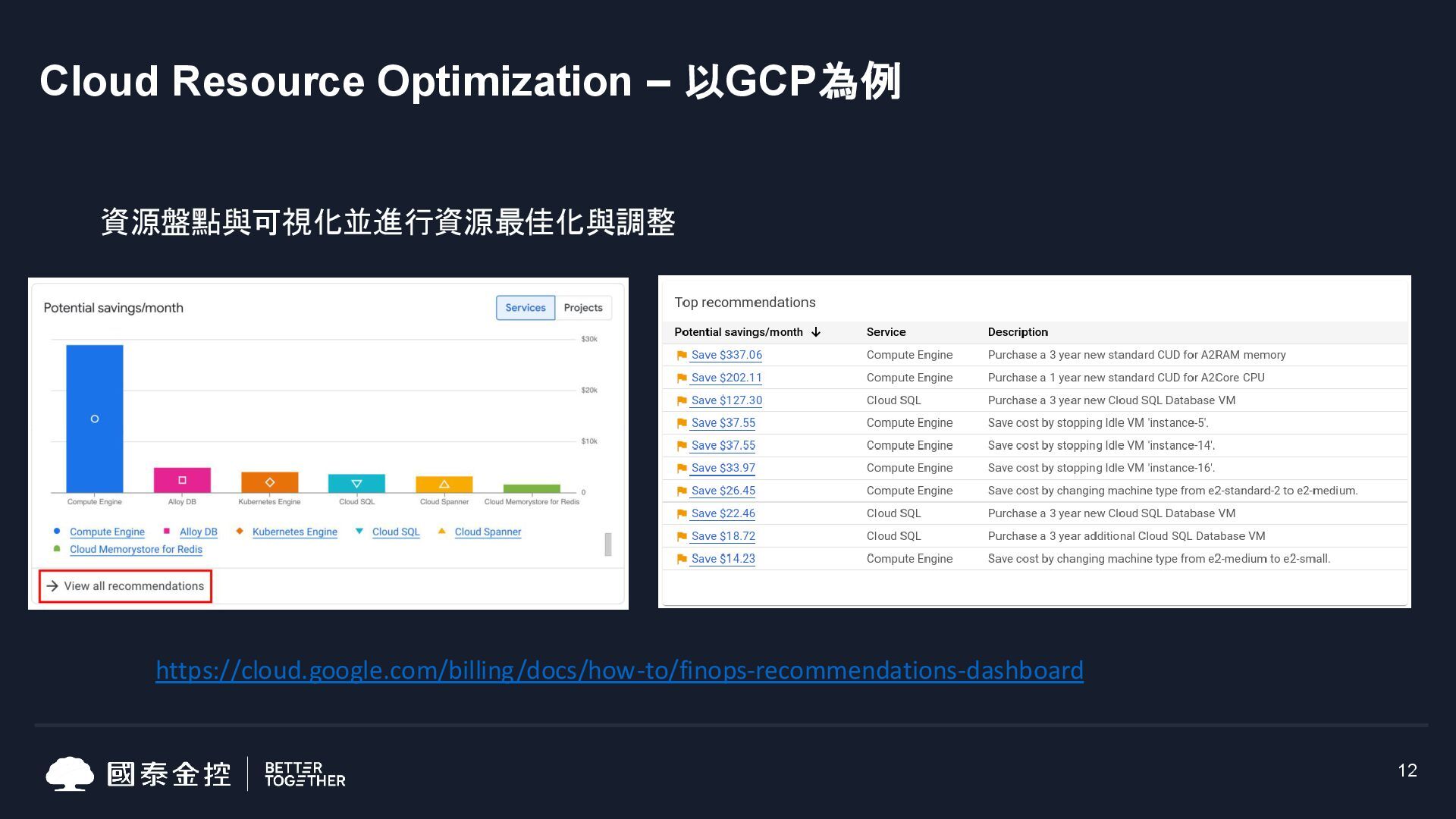Image resolution: width=1456 pixels, height=819 pixels.
Task: Open the Save $22.46 recommendation
Action: 723,513
